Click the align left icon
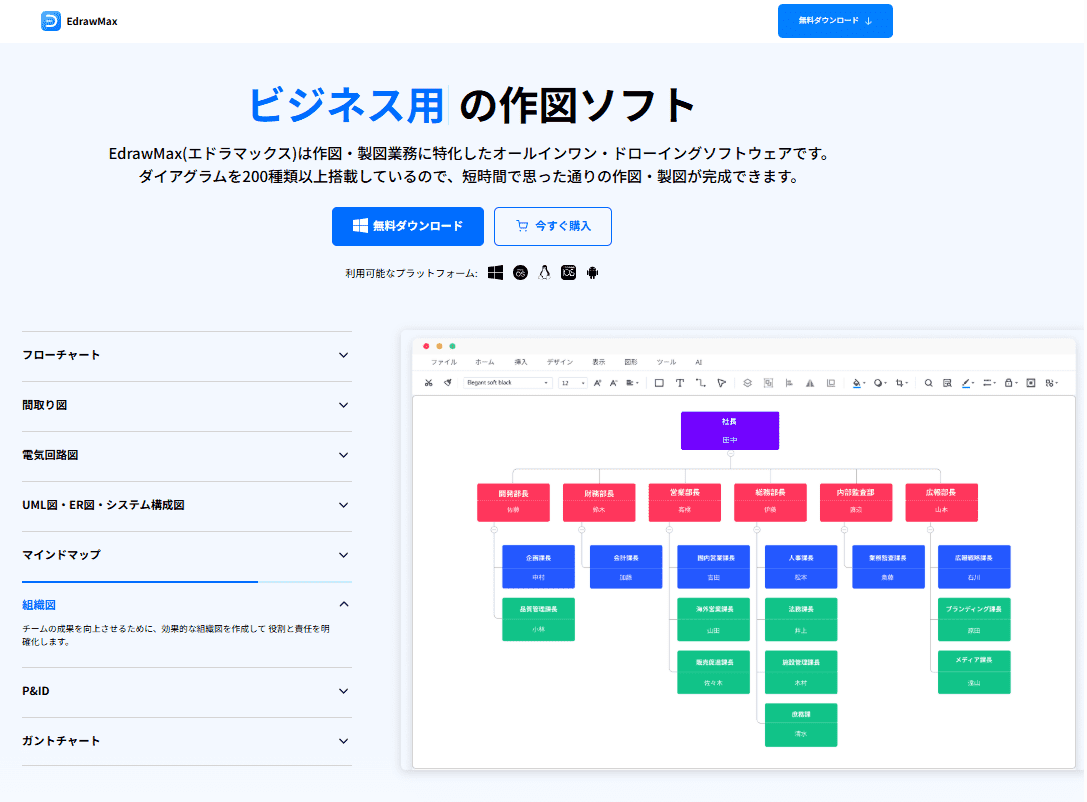 (789, 383)
